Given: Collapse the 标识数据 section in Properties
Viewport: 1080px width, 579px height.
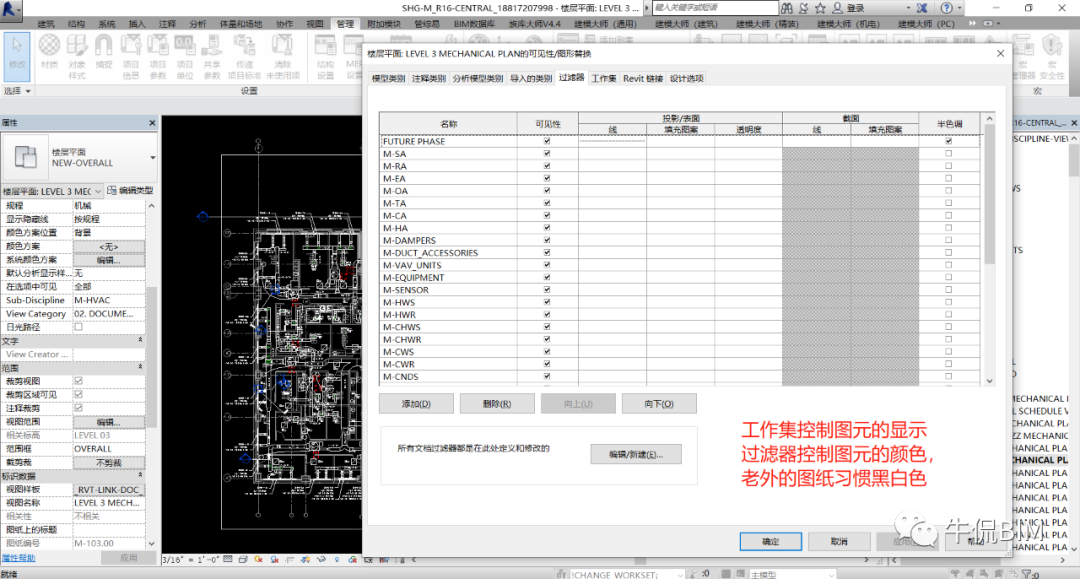Looking at the screenshot, I should point(141,475).
